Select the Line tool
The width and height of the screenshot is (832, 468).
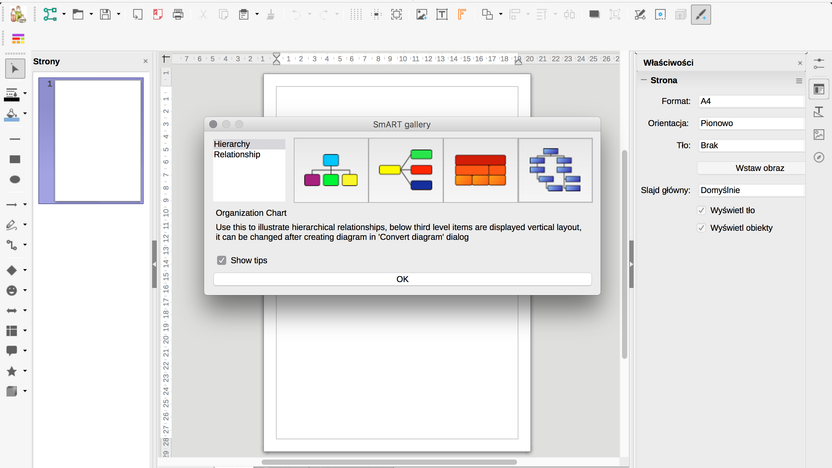click(x=15, y=139)
